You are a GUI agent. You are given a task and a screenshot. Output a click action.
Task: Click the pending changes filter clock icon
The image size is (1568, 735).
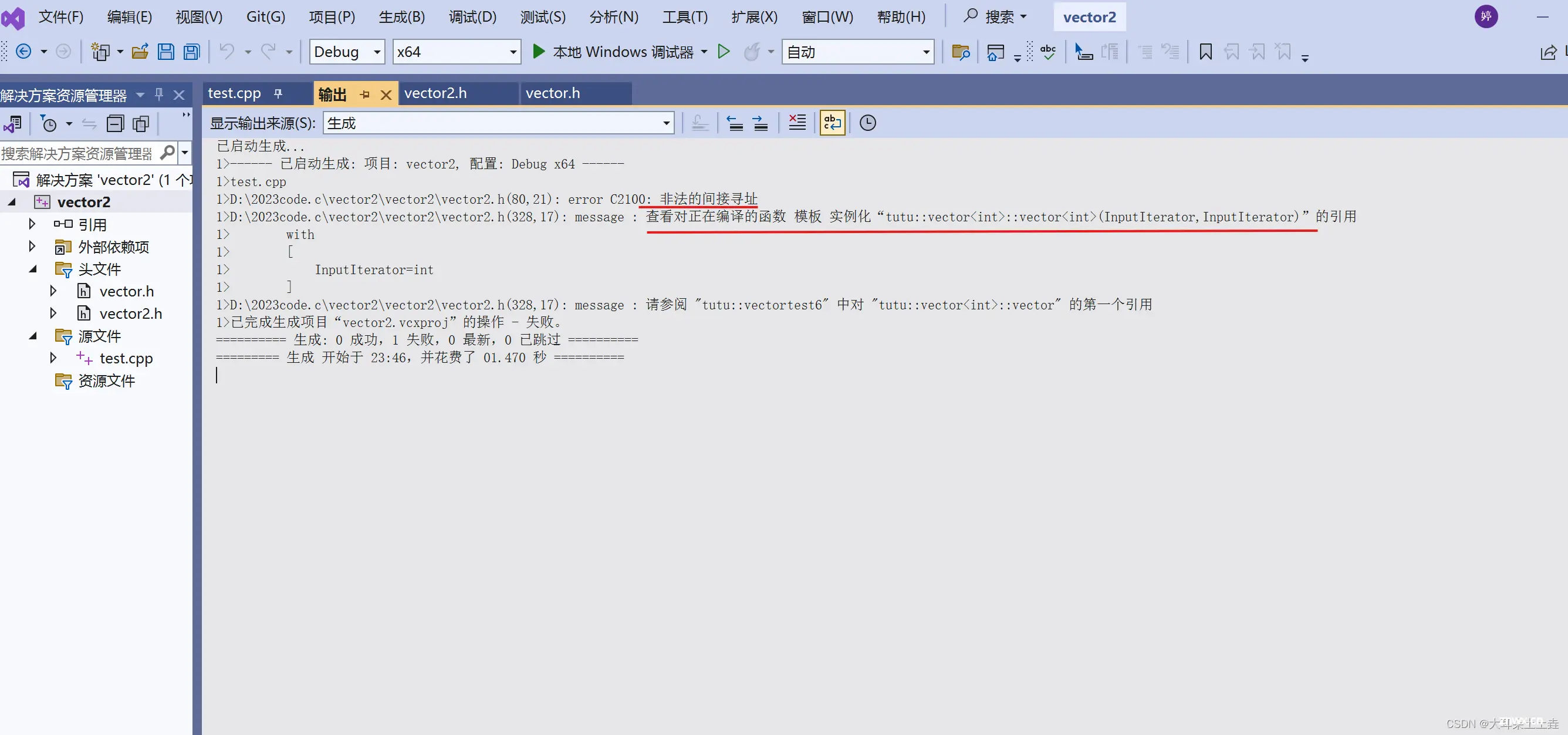tap(48, 124)
